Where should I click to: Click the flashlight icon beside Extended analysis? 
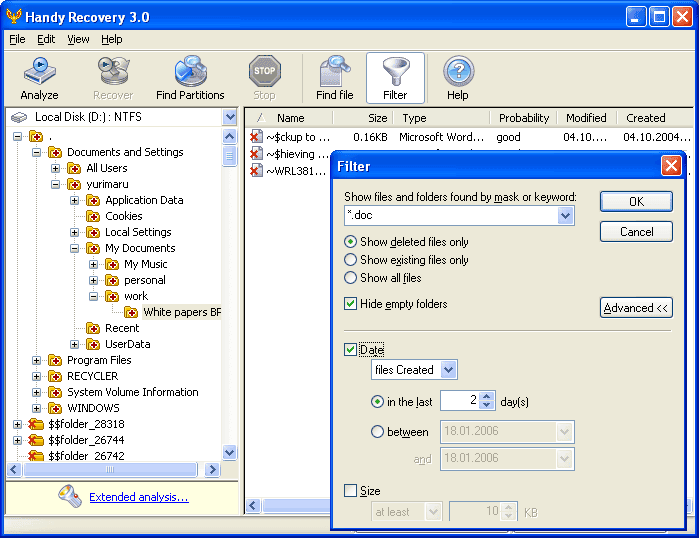coord(70,496)
